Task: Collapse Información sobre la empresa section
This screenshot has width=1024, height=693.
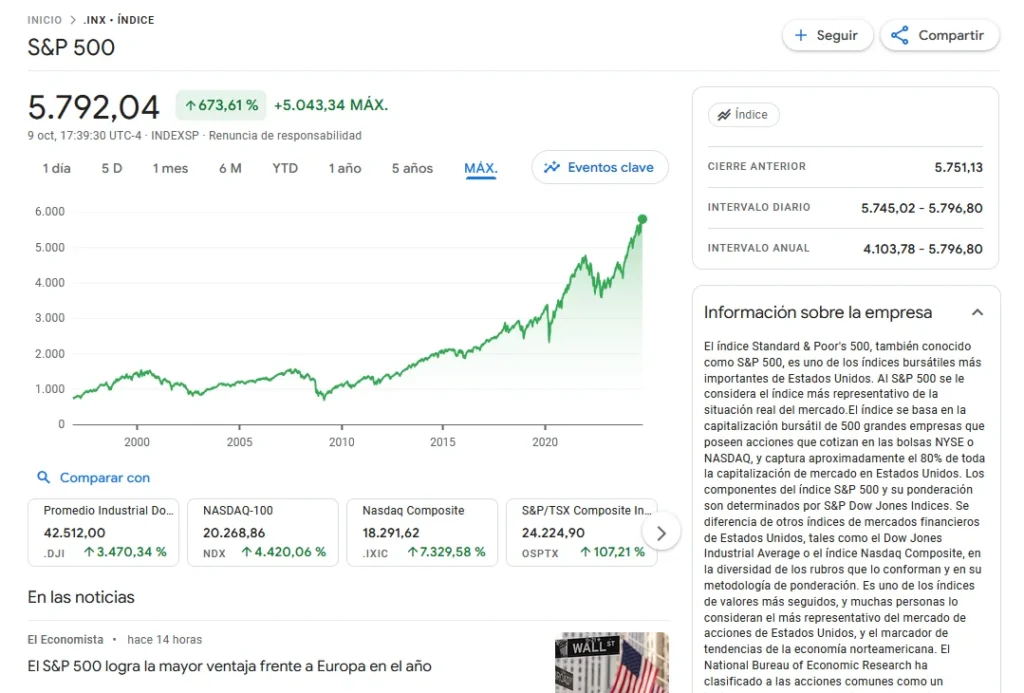Action: coord(977,312)
